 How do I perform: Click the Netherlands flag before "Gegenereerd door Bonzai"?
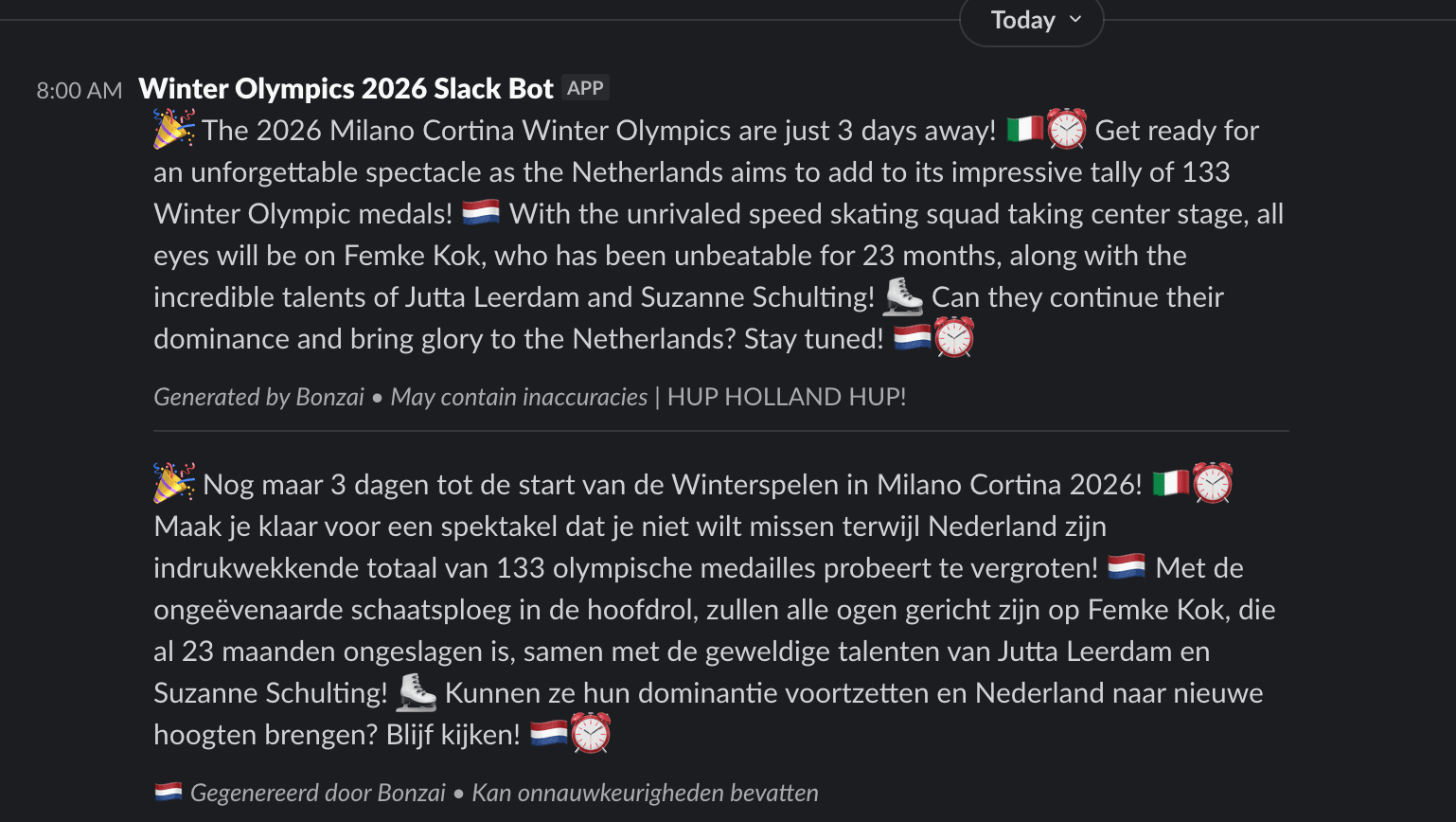coord(166,793)
